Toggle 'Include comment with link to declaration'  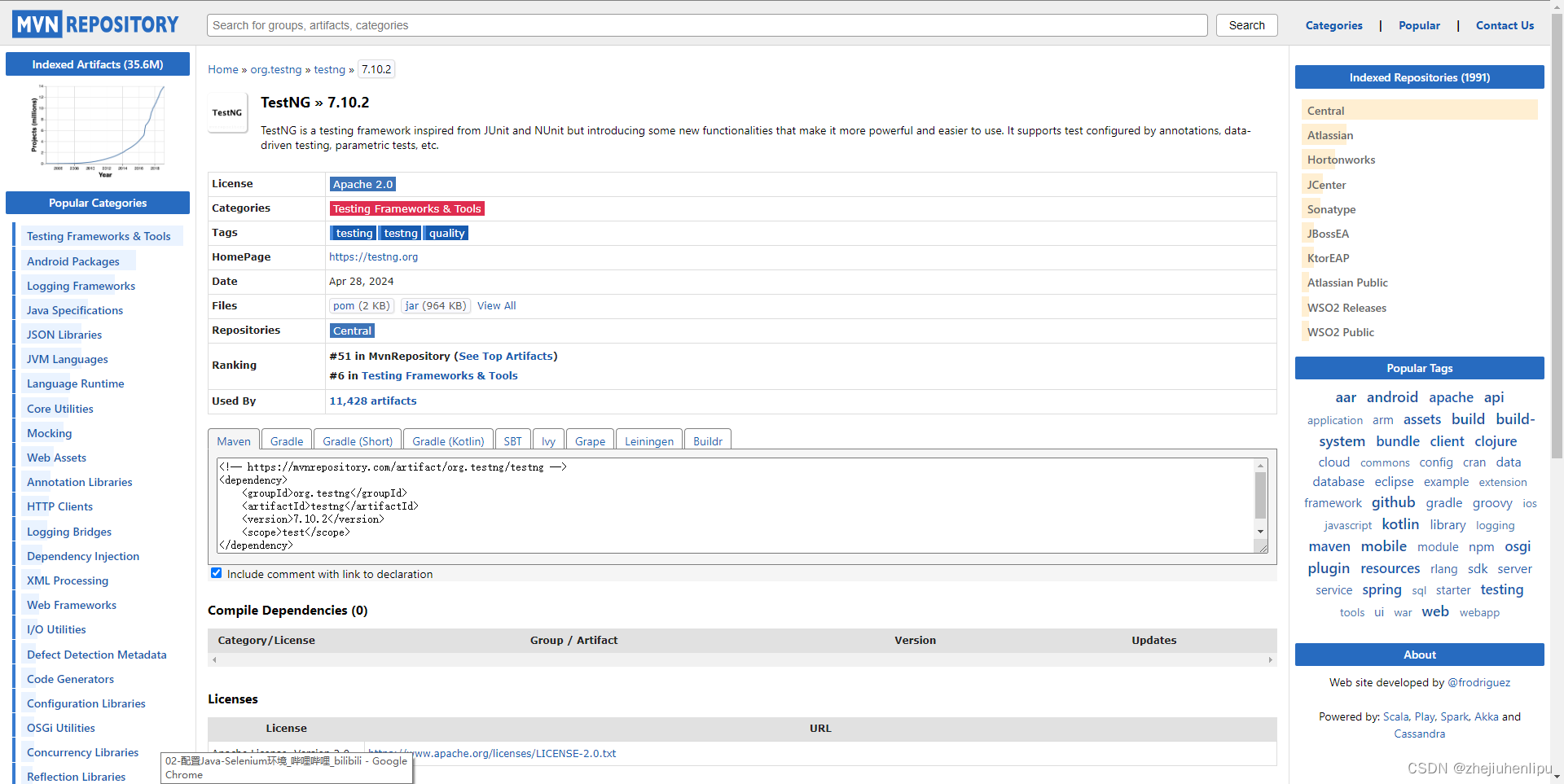[216, 572]
